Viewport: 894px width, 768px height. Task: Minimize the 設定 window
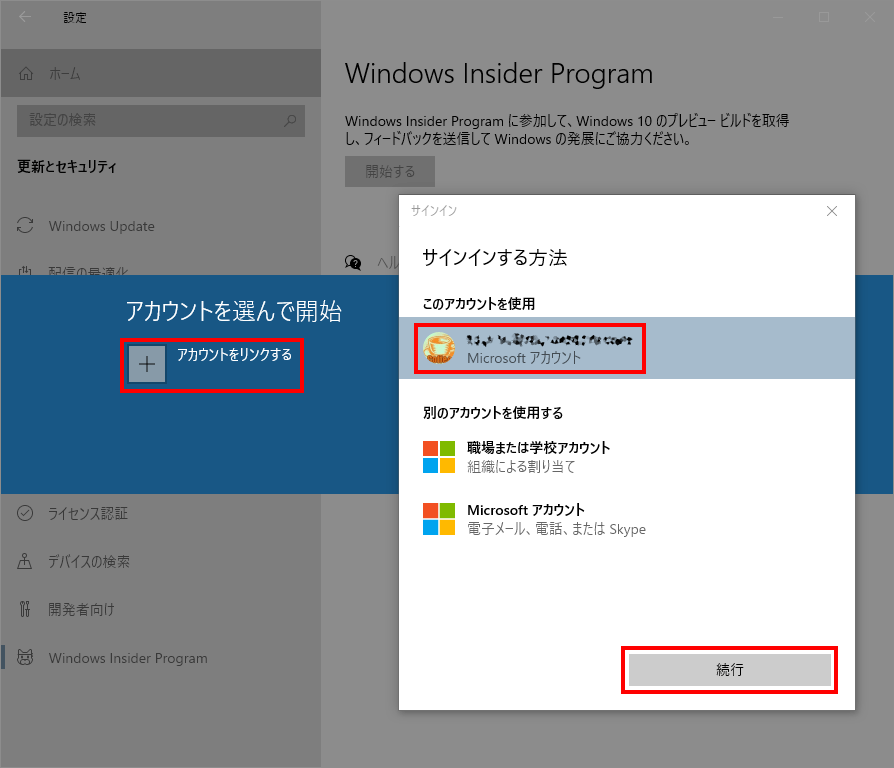tap(779, 17)
